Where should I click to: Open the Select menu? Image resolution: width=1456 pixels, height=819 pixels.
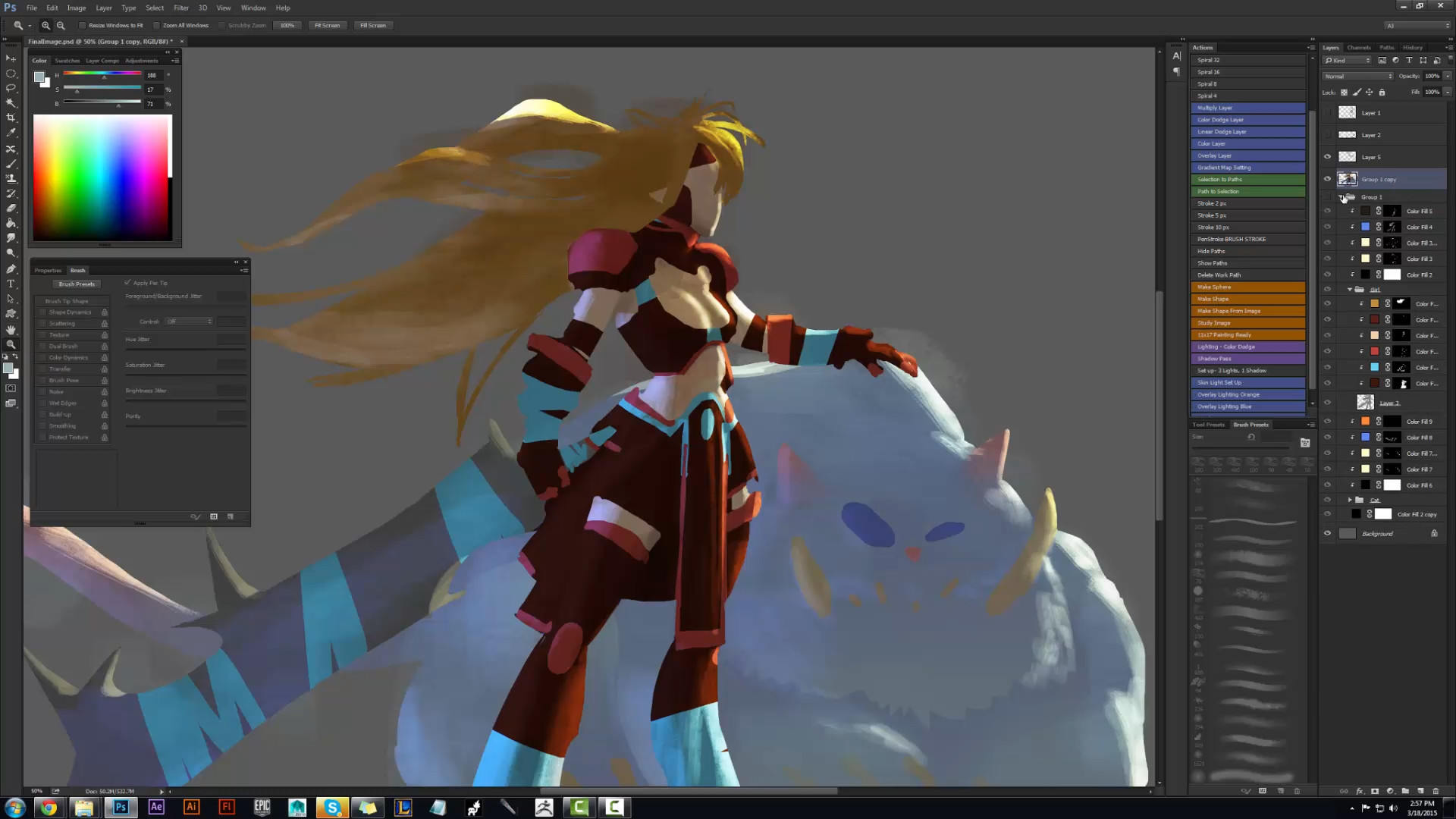pos(155,8)
